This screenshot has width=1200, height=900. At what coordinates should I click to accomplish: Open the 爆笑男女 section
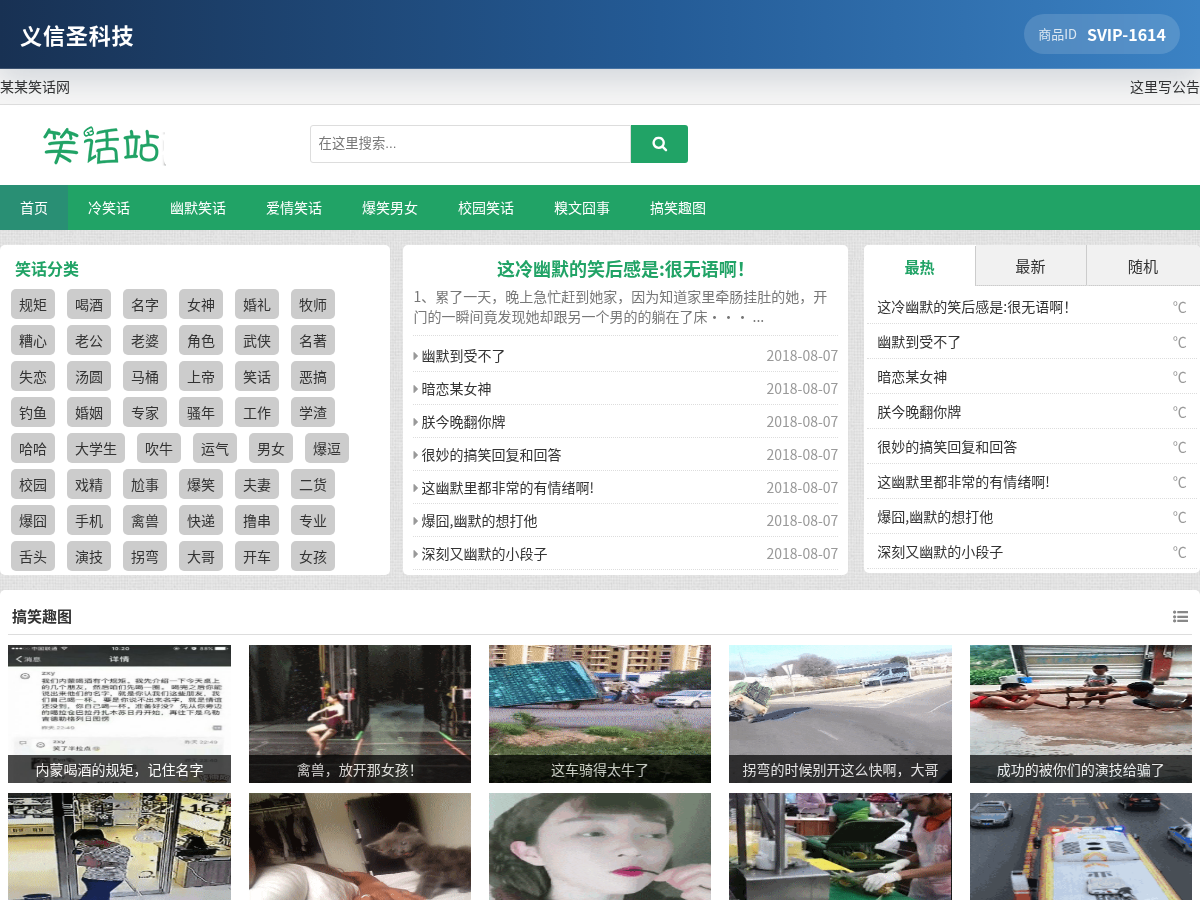click(390, 208)
